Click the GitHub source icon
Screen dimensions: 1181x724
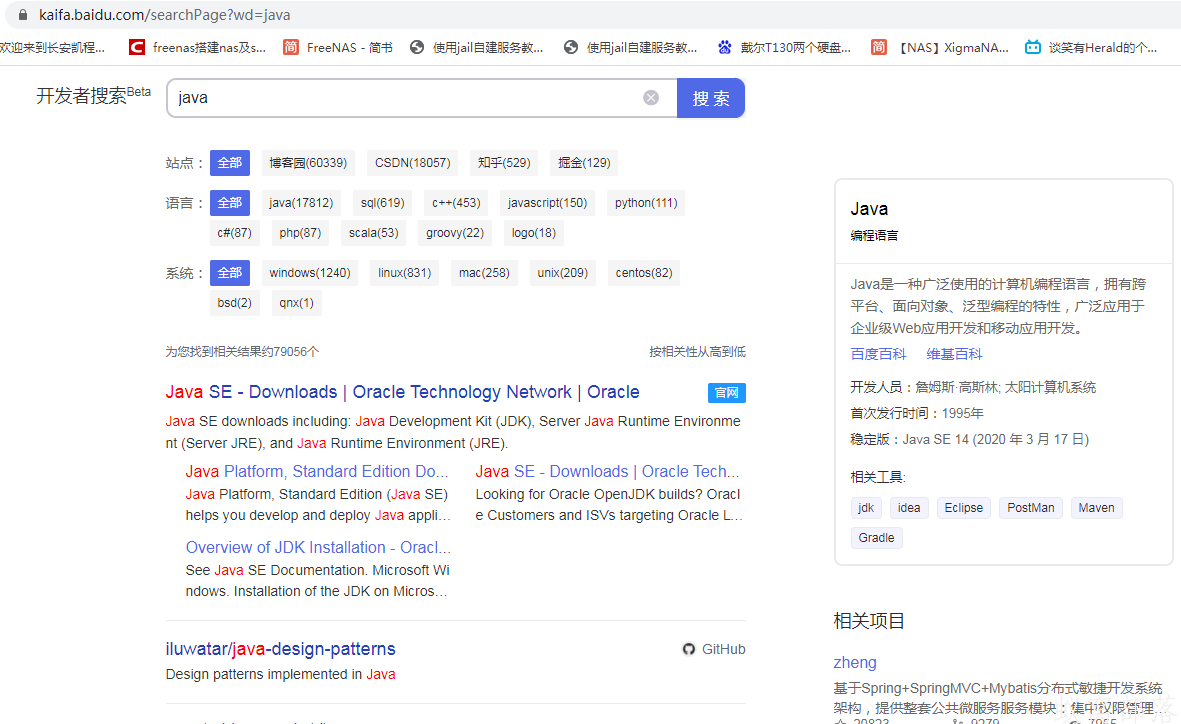[x=688, y=649]
